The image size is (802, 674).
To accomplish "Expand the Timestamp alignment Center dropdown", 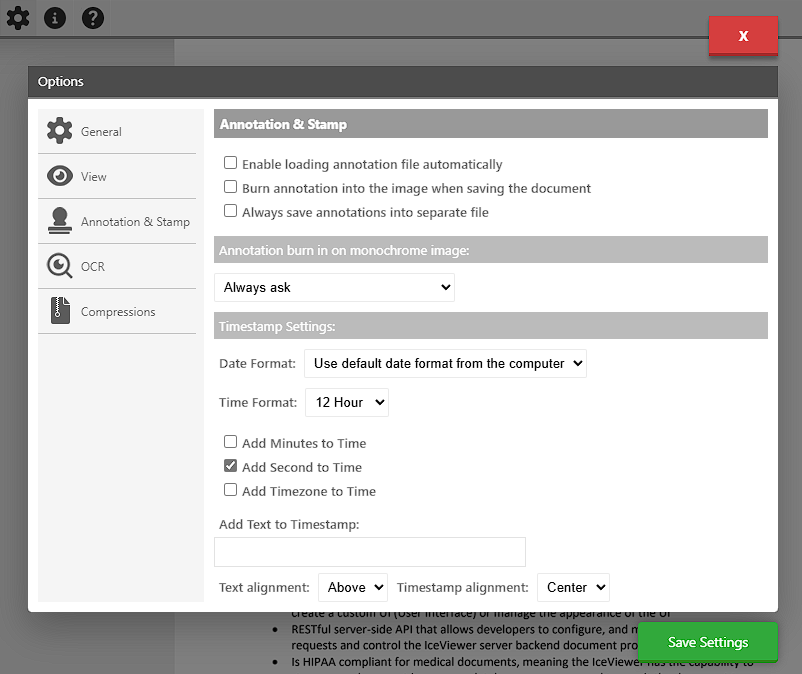I will [573, 587].
